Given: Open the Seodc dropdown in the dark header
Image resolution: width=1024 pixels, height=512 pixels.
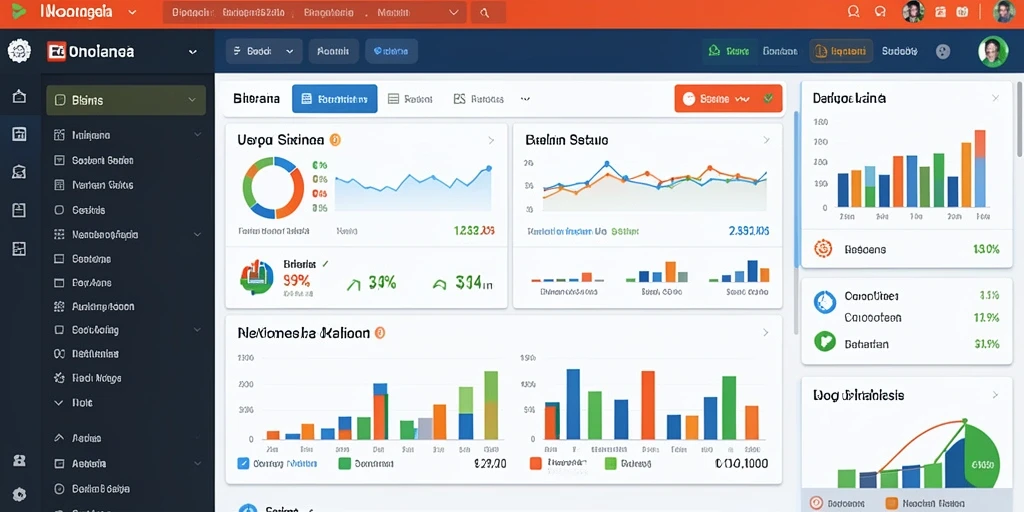Looking at the screenshot, I should pyautogui.click(x=264, y=51).
